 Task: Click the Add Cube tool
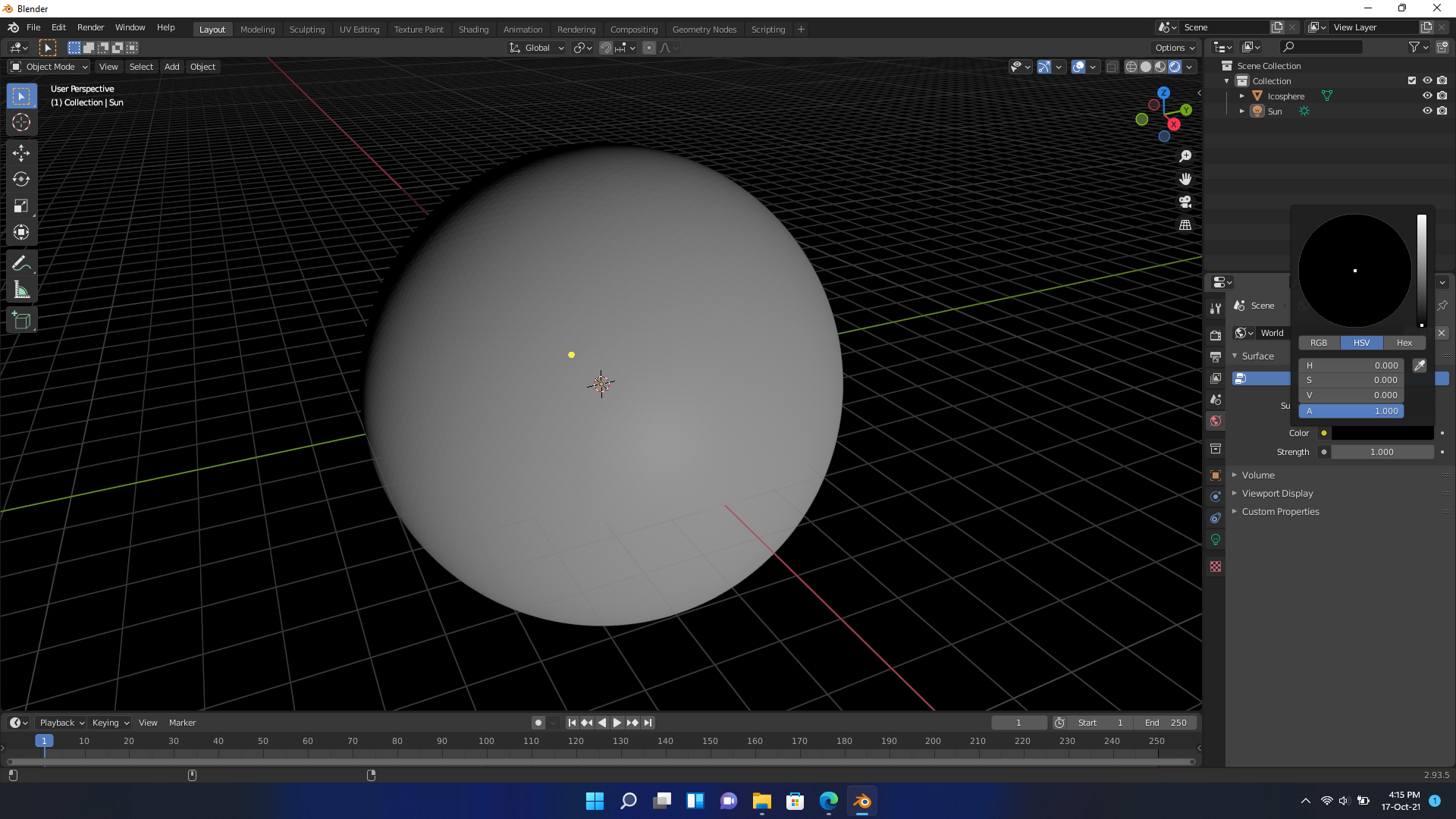(x=21, y=321)
